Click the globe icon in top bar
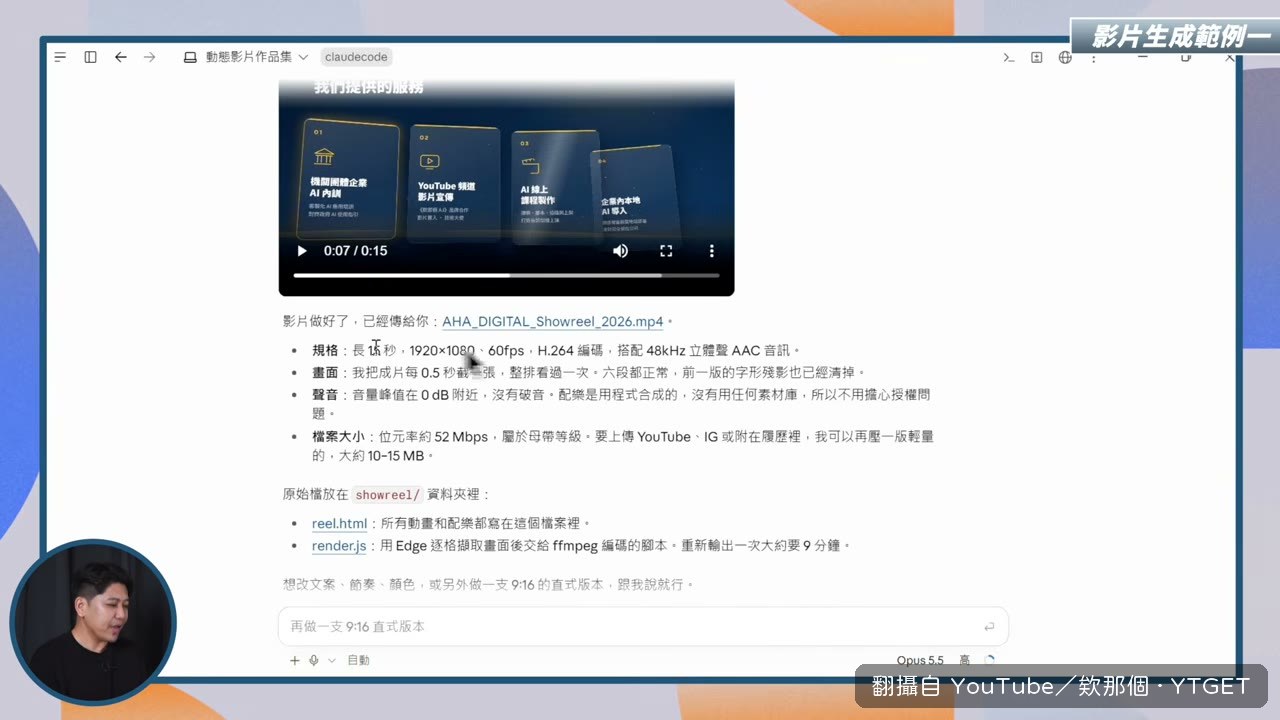This screenshot has width=1280, height=720. [x=1065, y=57]
